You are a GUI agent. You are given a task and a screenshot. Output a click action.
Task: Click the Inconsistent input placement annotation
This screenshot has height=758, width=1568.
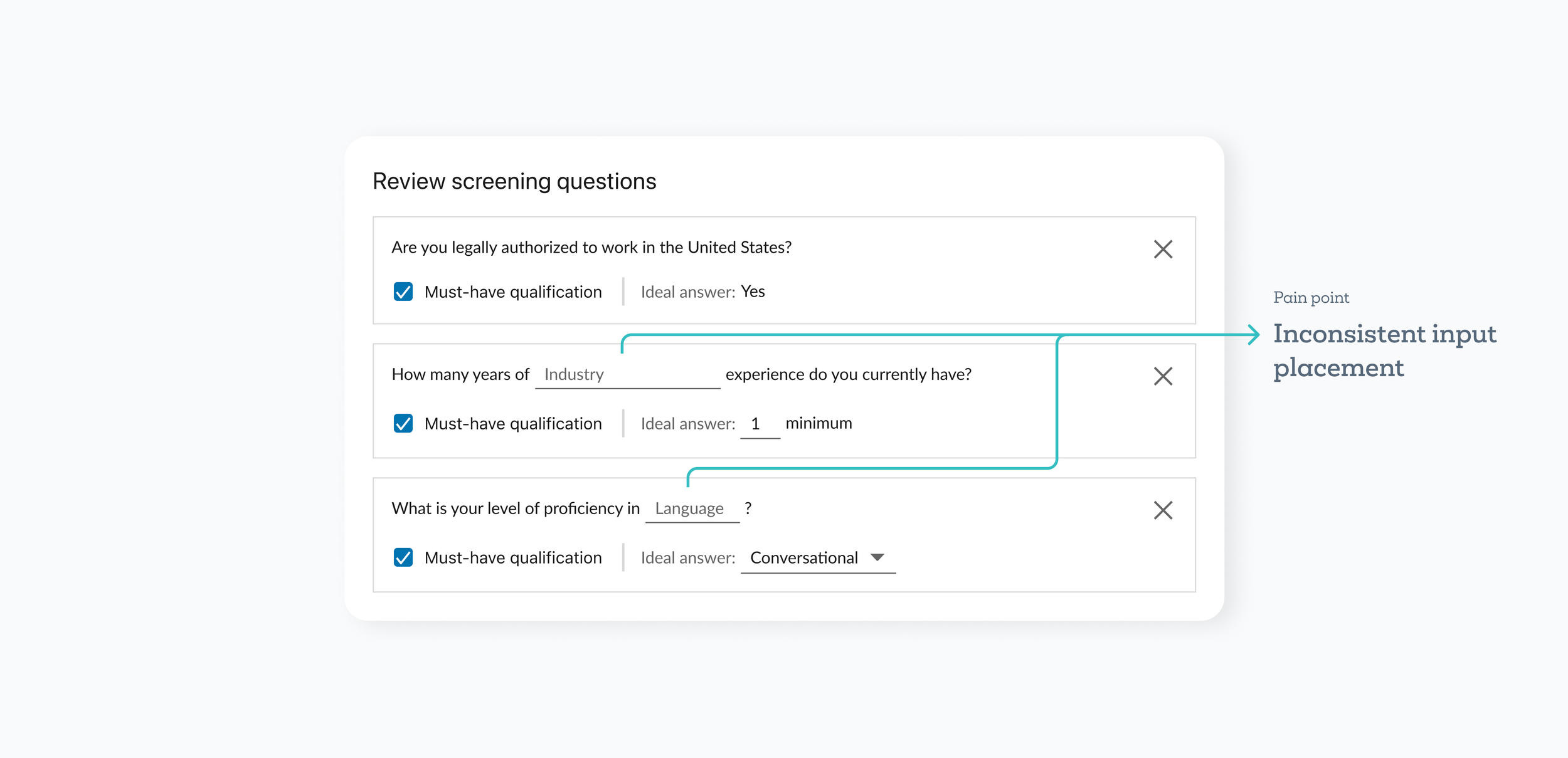1384,350
